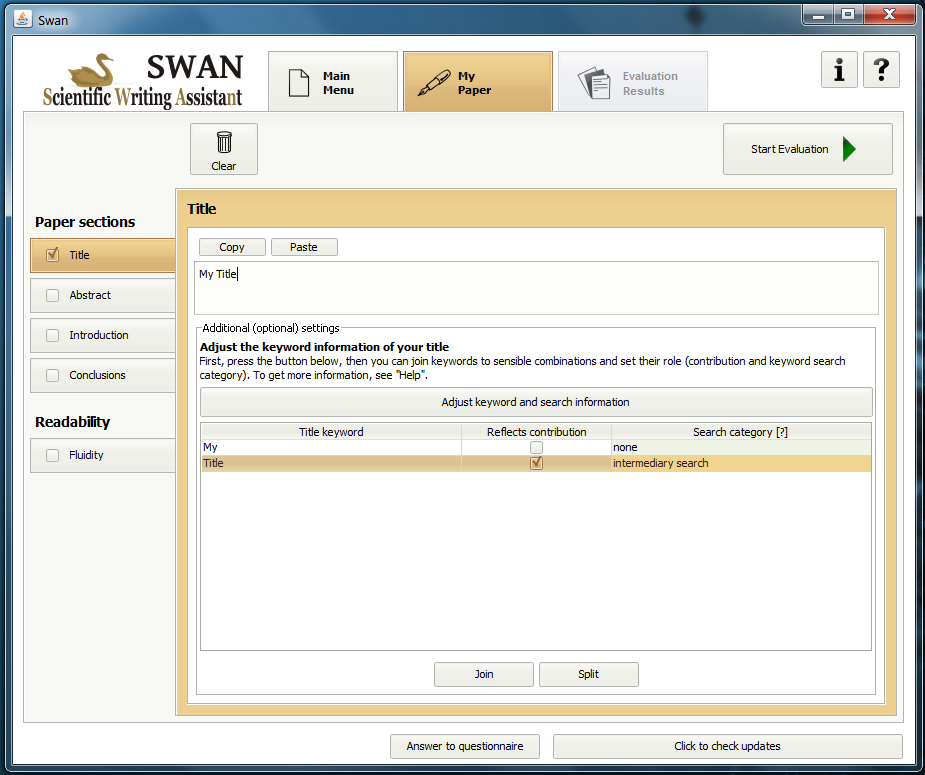This screenshot has height=775, width=925.
Task: Select the 'My' keyword cell
Action: (x=331, y=447)
